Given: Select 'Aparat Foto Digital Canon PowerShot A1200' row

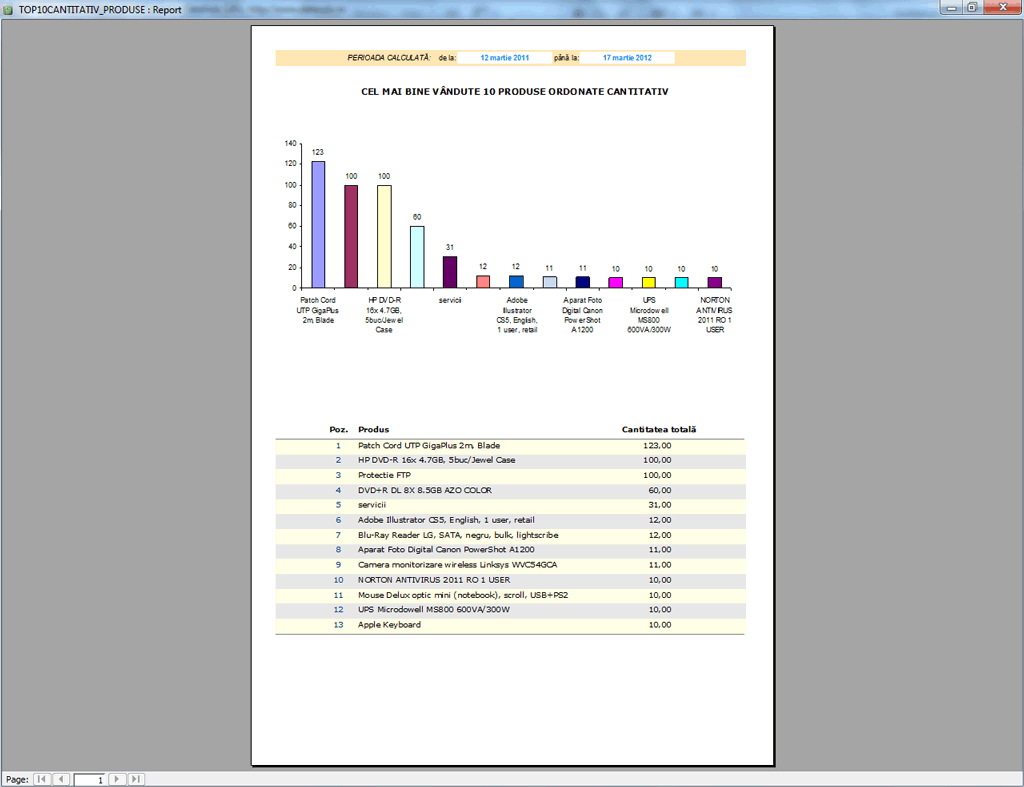Looking at the screenshot, I should click(510, 550).
